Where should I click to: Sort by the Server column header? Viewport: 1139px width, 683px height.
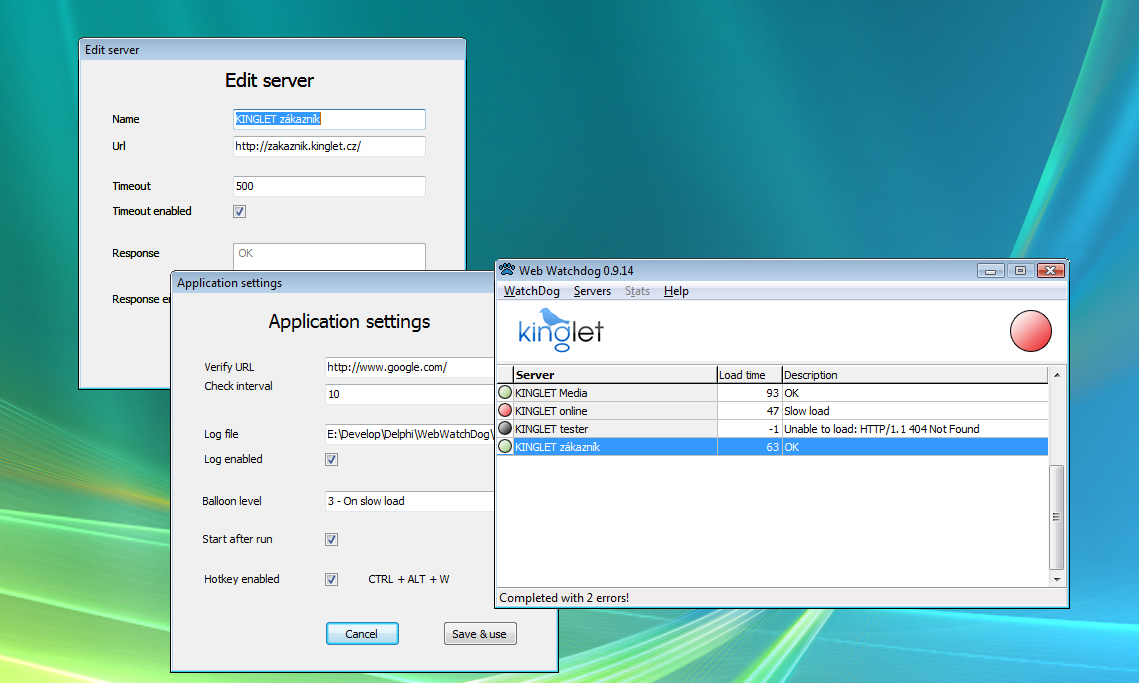pyautogui.click(x=615, y=375)
